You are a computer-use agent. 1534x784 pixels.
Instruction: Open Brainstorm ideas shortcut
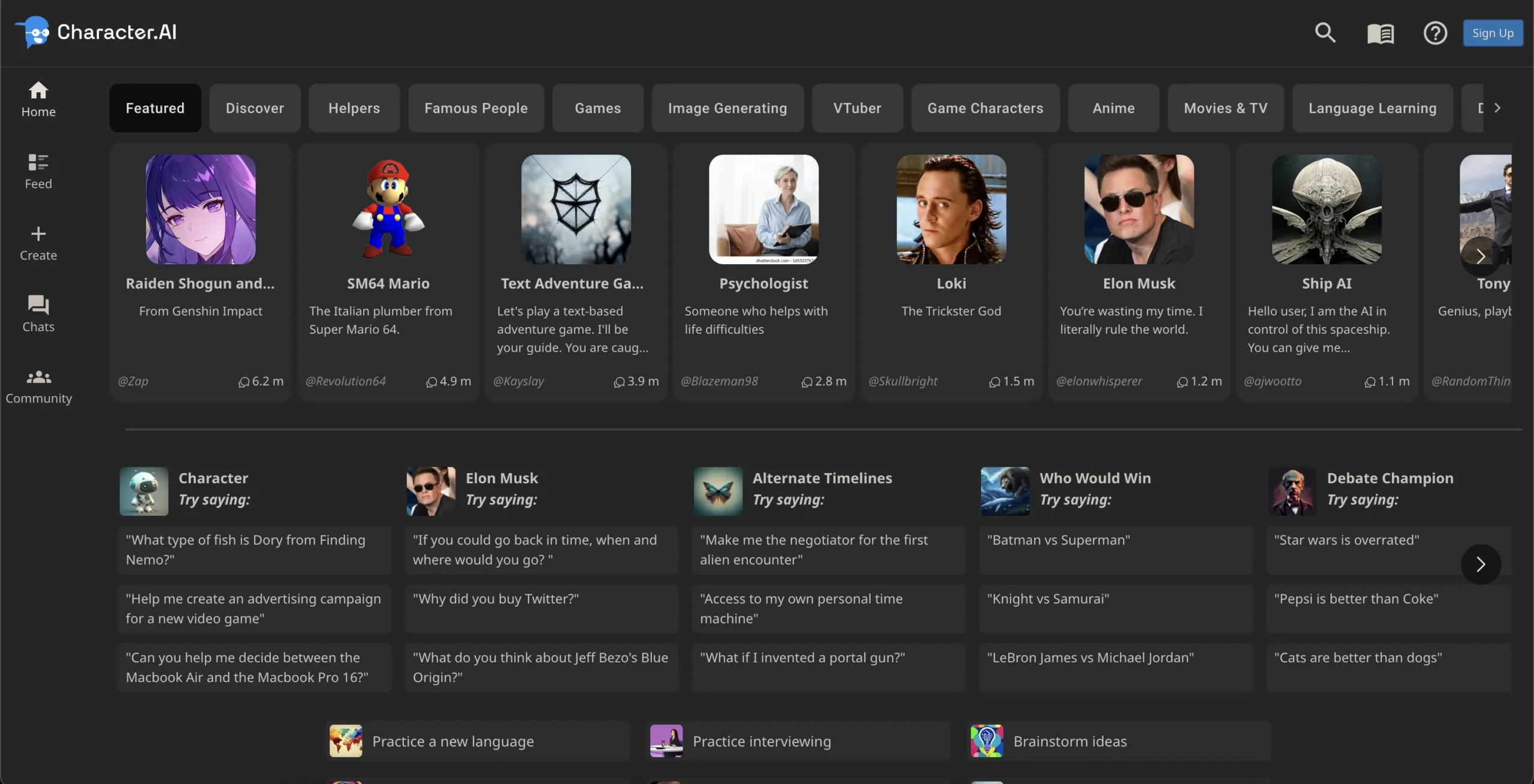pyautogui.click(x=1120, y=741)
